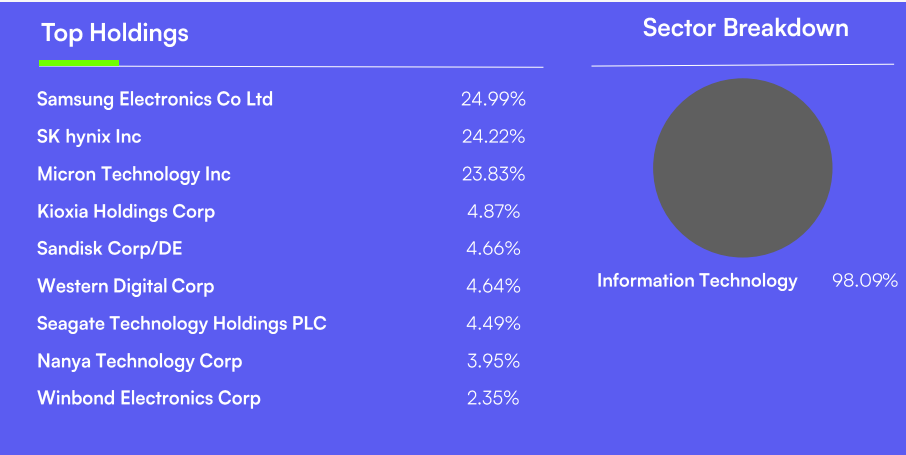Click the 23.83% Micron weight
The height and width of the screenshot is (455, 906).
[493, 174]
